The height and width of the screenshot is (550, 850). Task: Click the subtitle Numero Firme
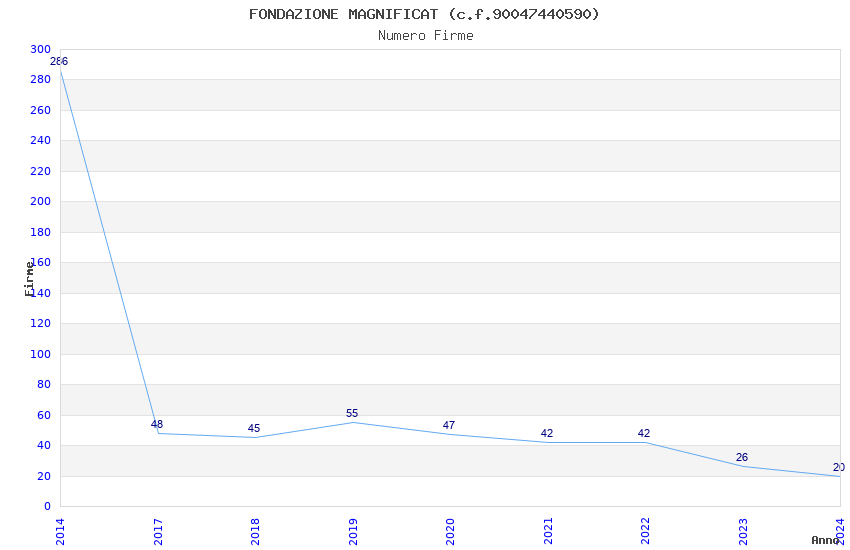pos(426,36)
